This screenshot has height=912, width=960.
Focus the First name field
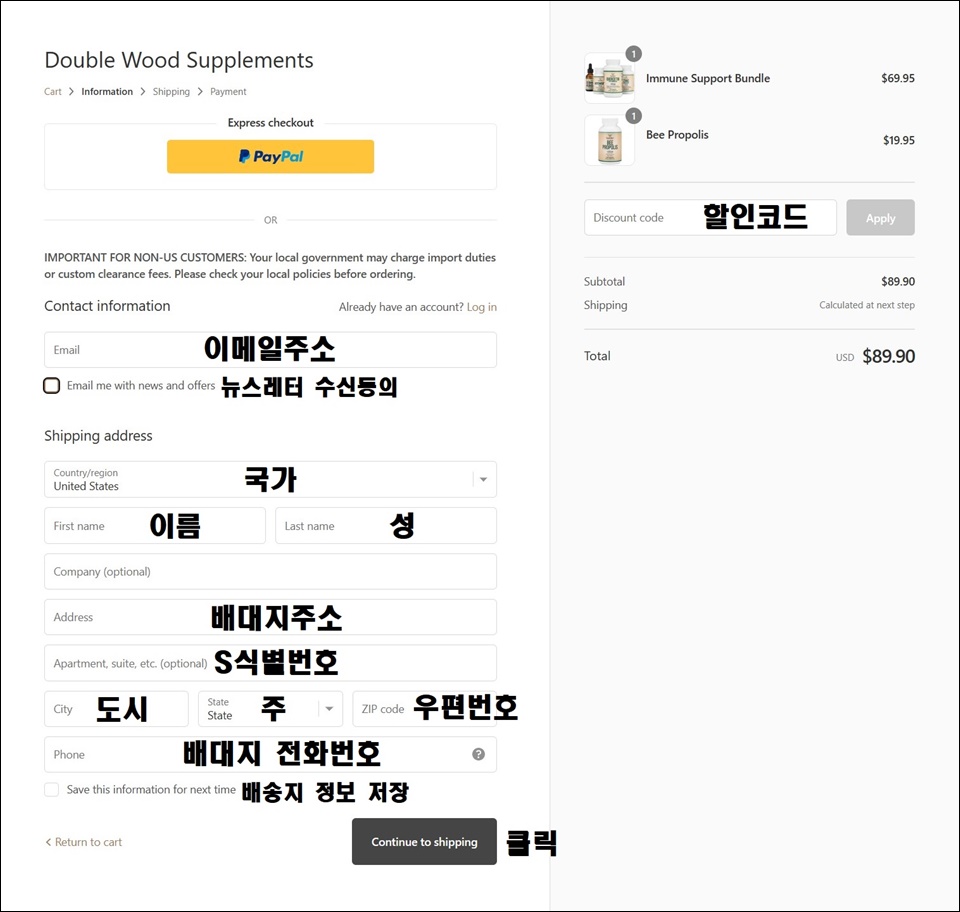[x=155, y=526]
